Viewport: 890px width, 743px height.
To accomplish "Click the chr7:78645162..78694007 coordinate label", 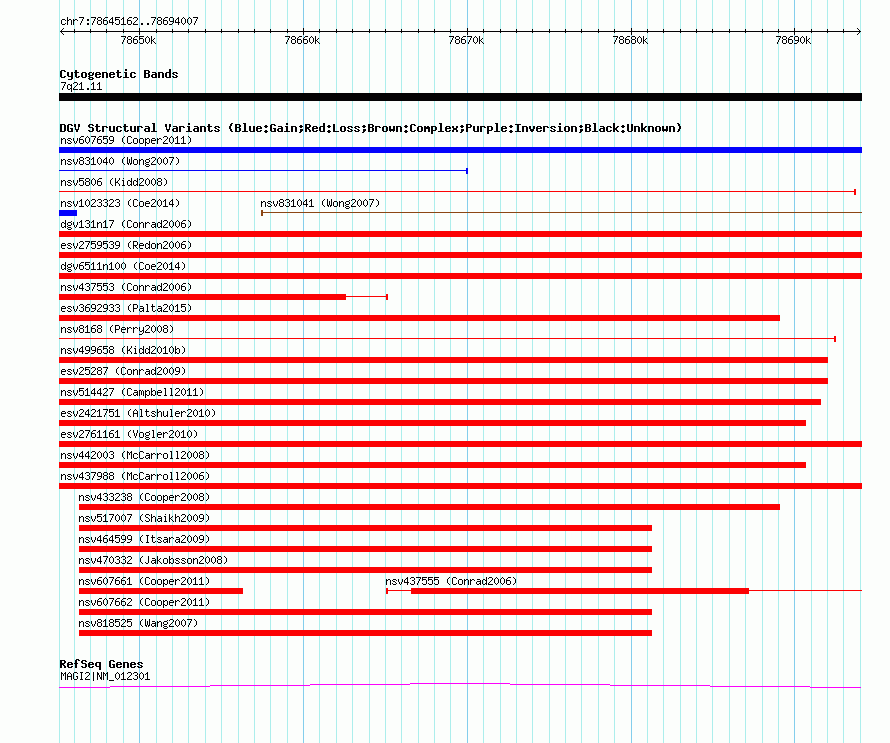I will pyautogui.click(x=129, y=22).
